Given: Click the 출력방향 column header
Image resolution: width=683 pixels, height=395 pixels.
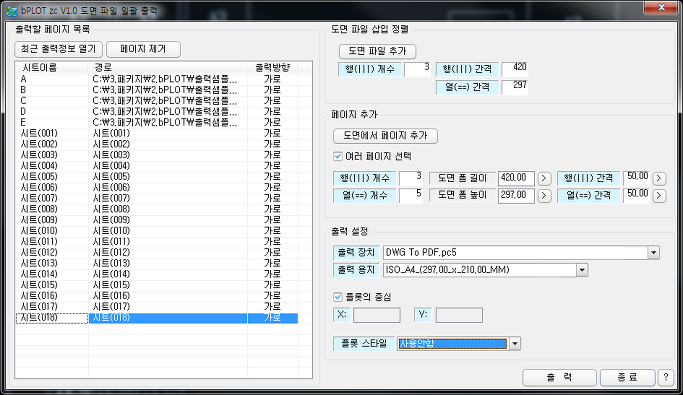Looking at the screenshot, I should (273, 68).
